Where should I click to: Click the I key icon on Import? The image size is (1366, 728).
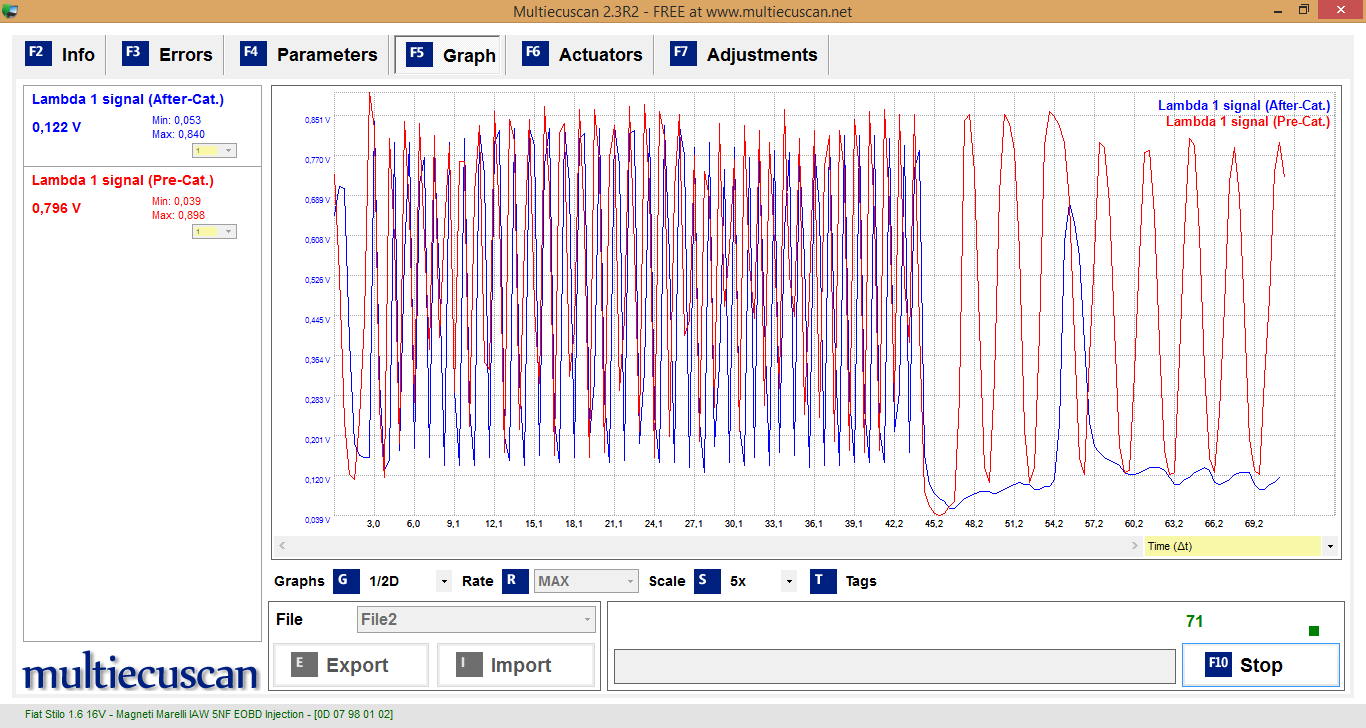click(x=469, y=665)
